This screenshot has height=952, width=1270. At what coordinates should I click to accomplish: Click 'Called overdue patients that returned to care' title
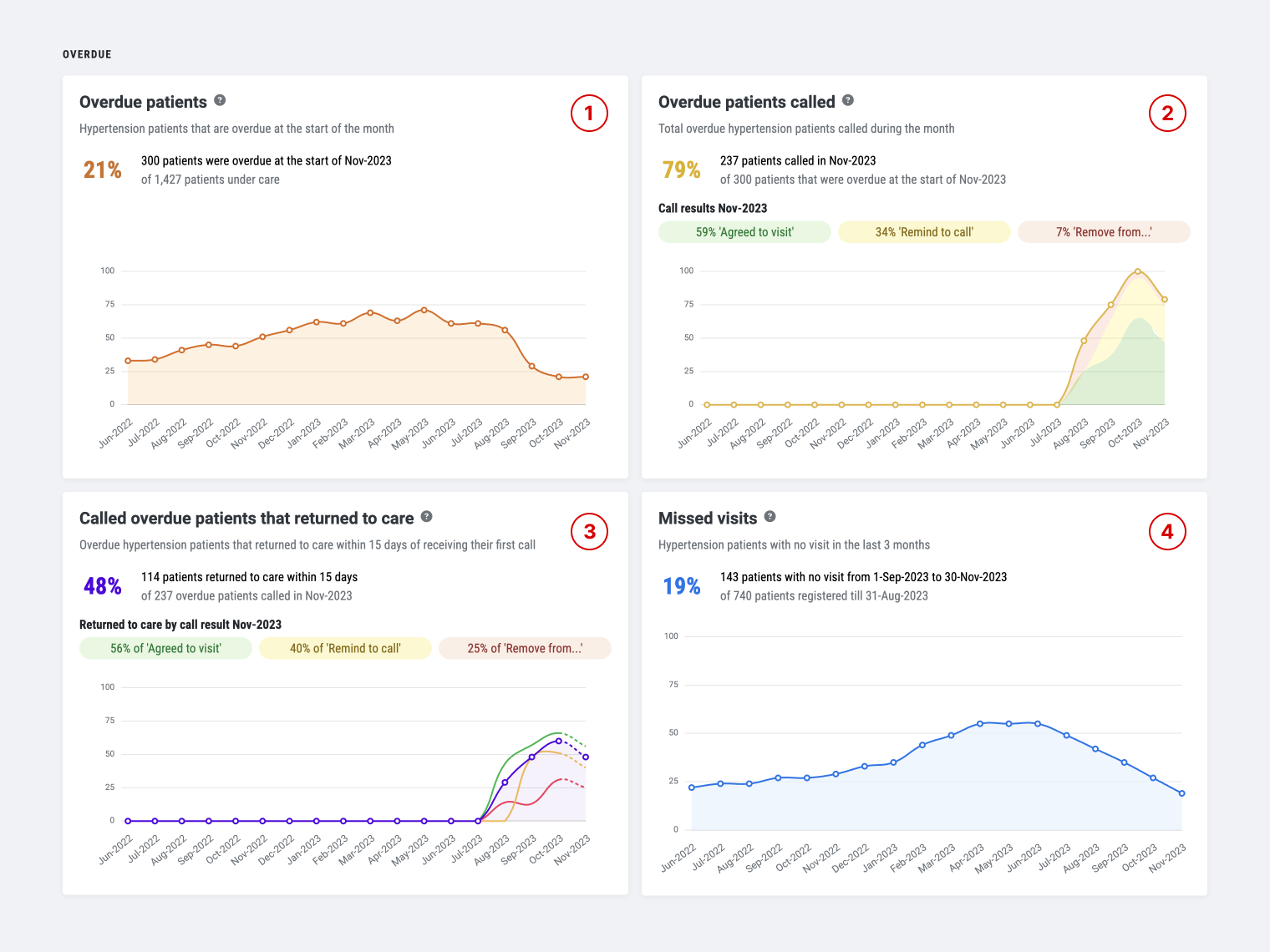pyautogui.click(x=246, y=518)
